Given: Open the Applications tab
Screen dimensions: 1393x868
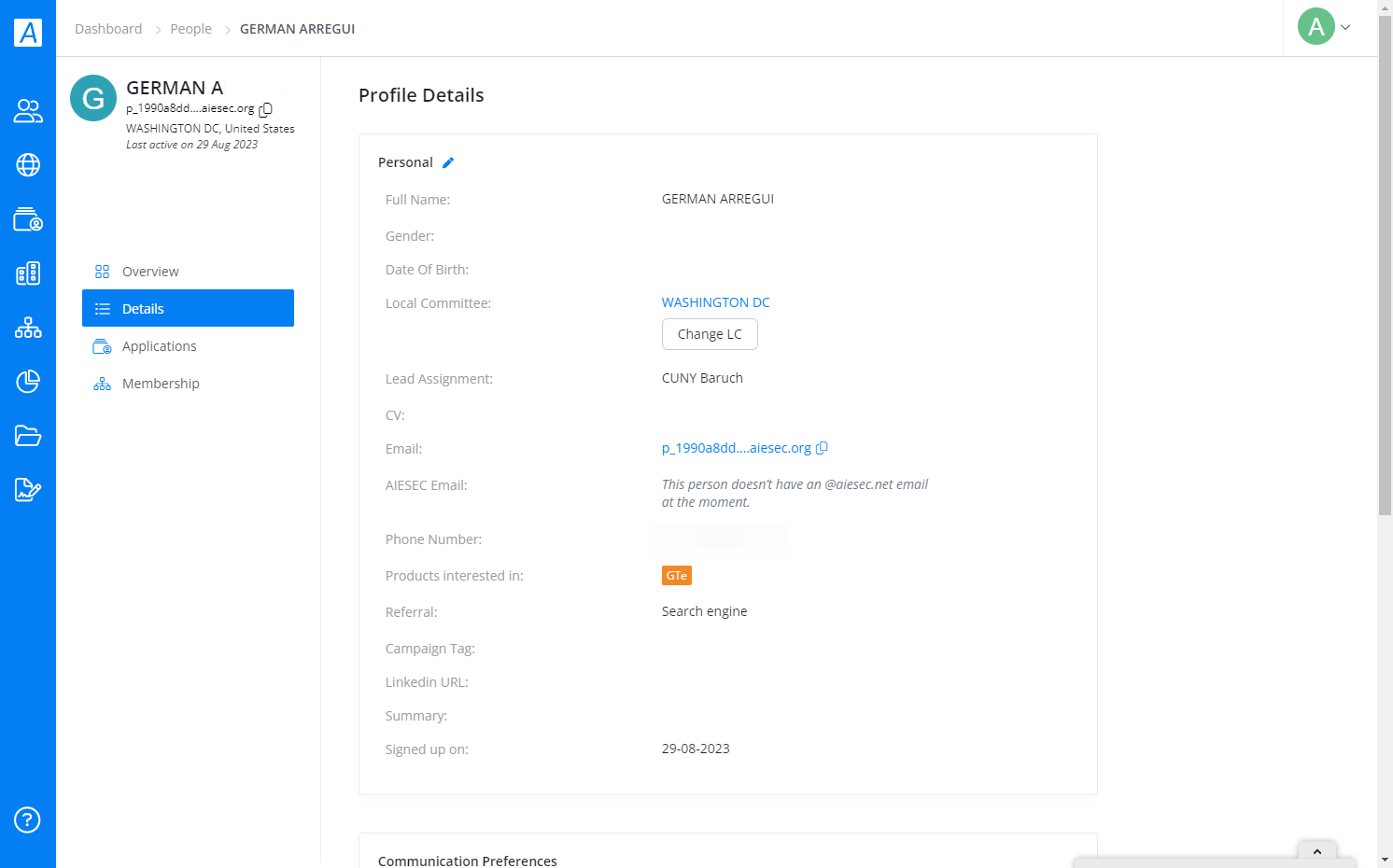Looking at the screenshot, I should [x=188, y=346].
